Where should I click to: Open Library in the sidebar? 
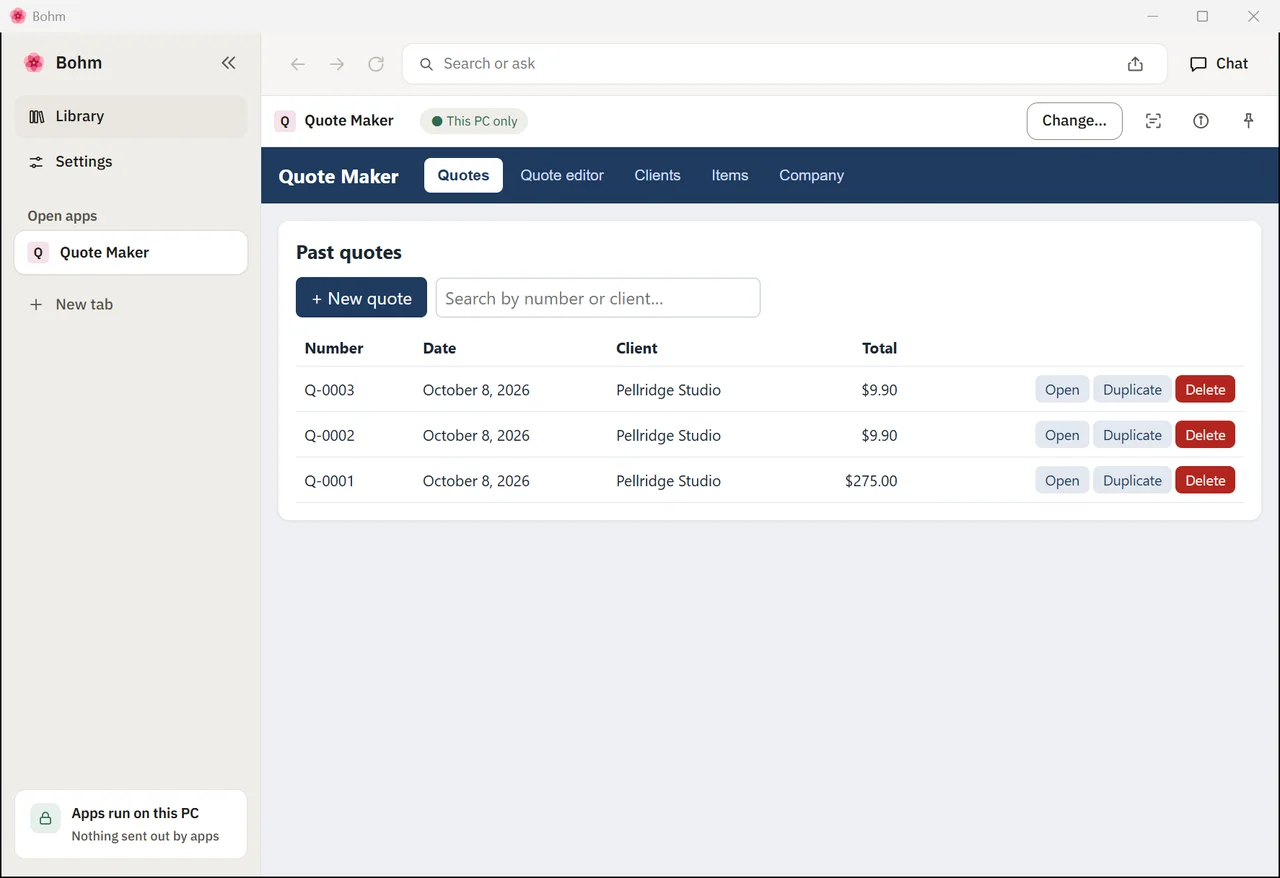[x=131, y=116]
